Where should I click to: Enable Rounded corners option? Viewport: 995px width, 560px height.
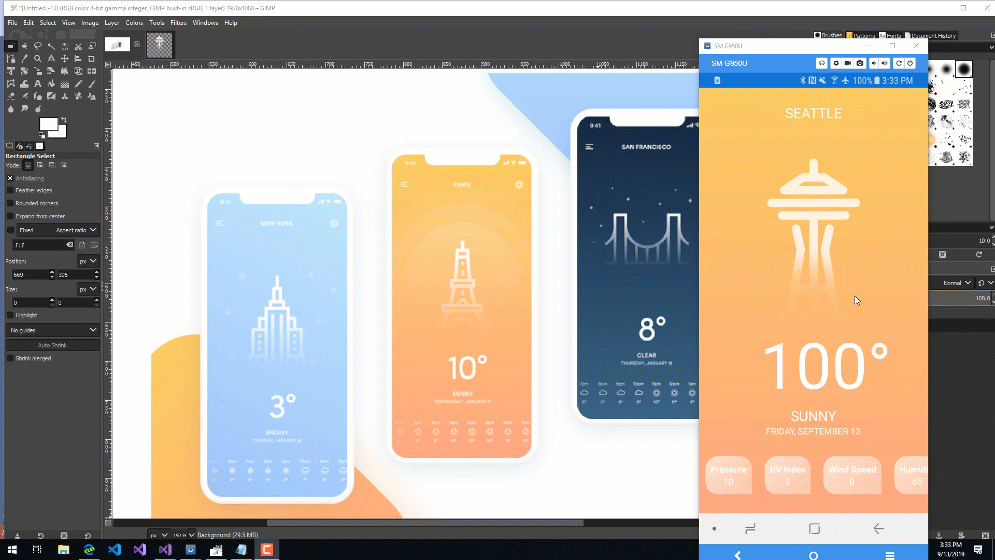pyautogui.click(x=10, y=203)
